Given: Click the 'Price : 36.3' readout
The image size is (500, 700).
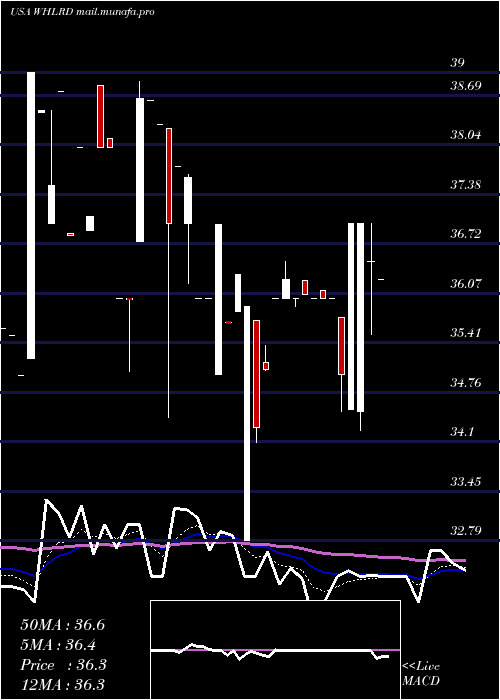Looking at the screenshot, I should click(x=63, y=665).
